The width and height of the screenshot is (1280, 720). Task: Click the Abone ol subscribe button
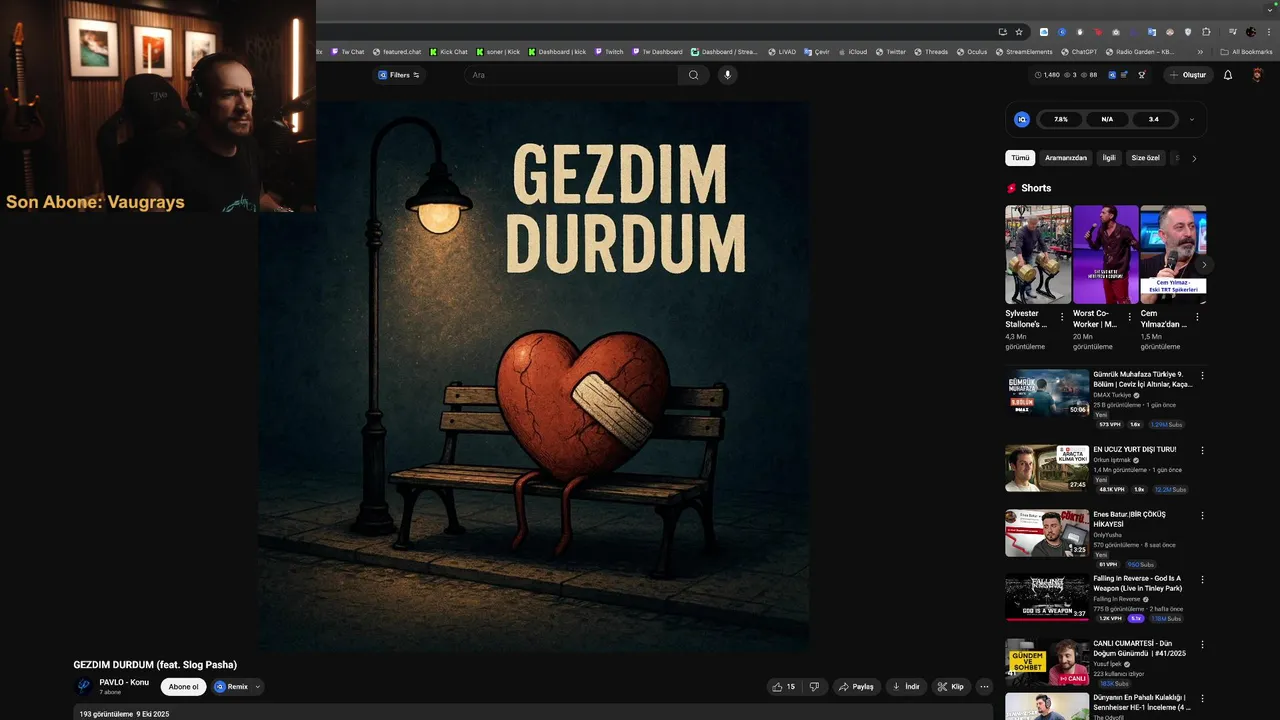coord(183,687)
